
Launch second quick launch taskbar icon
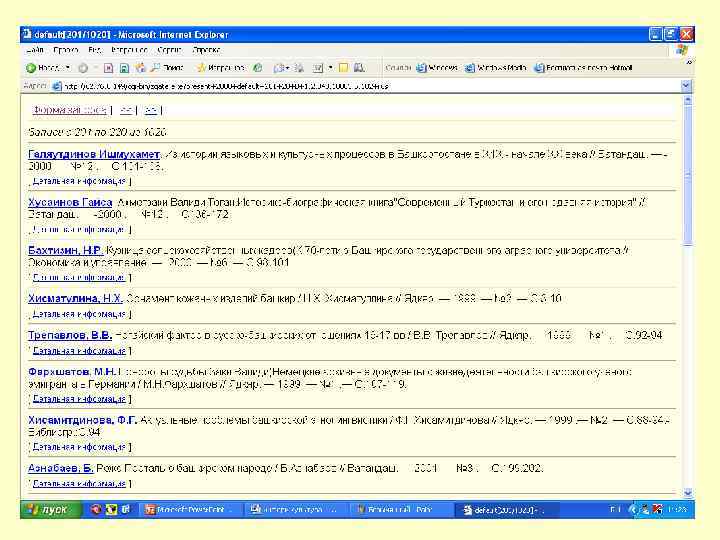(111, 509)
